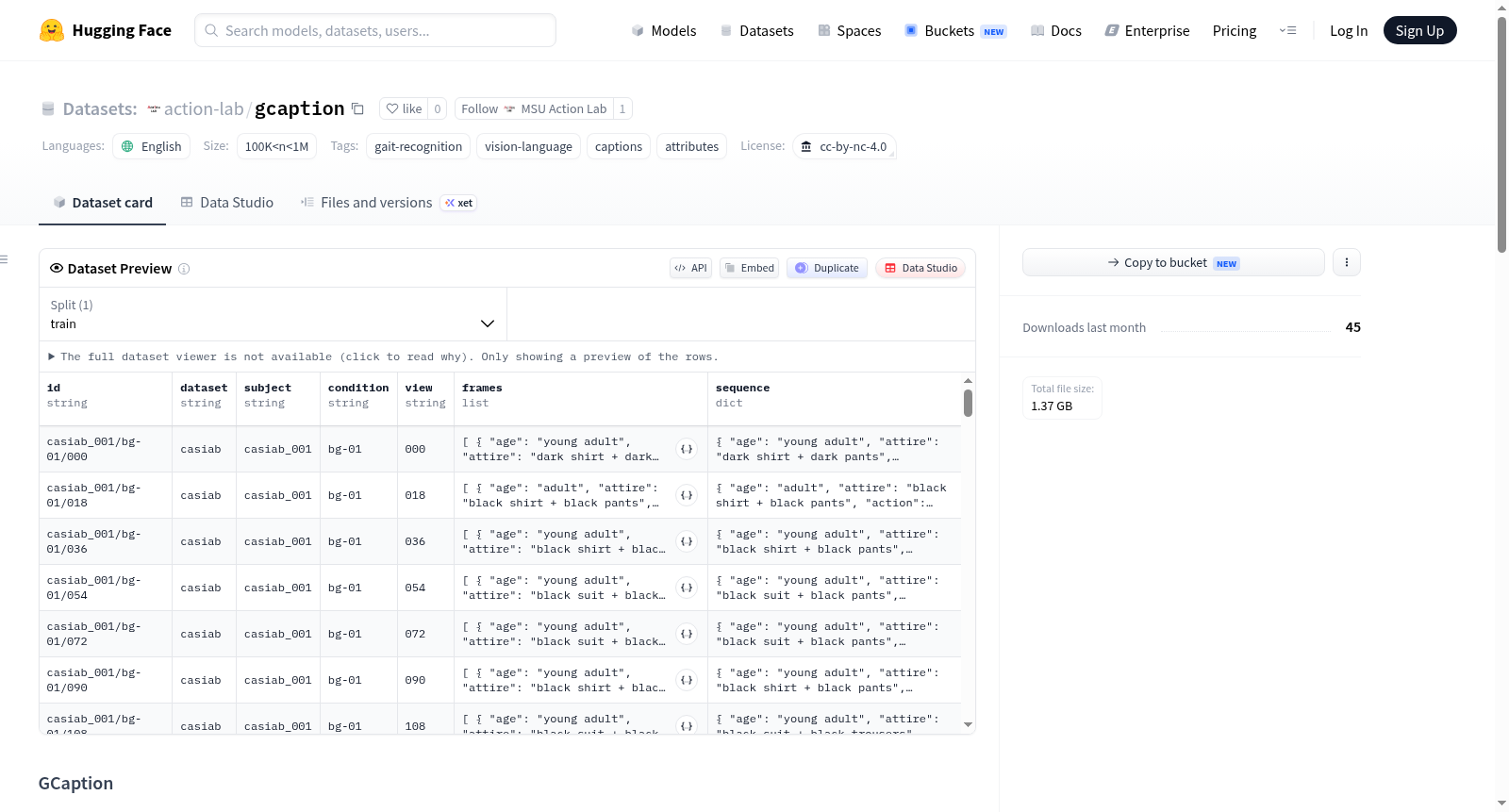
Task: Focus the search models and datasets field
Action: coord(375,30)
